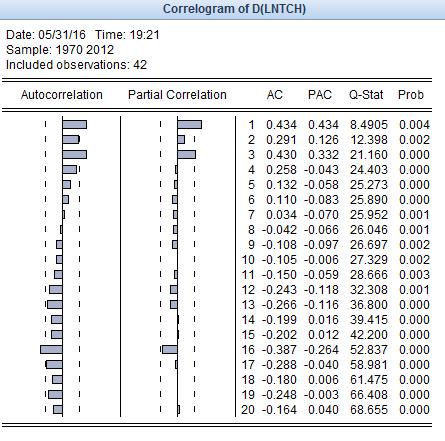Viewport: 445px width, 441px height.
Task: Click the Q-Stat column header
Action: tap(366, 95)
